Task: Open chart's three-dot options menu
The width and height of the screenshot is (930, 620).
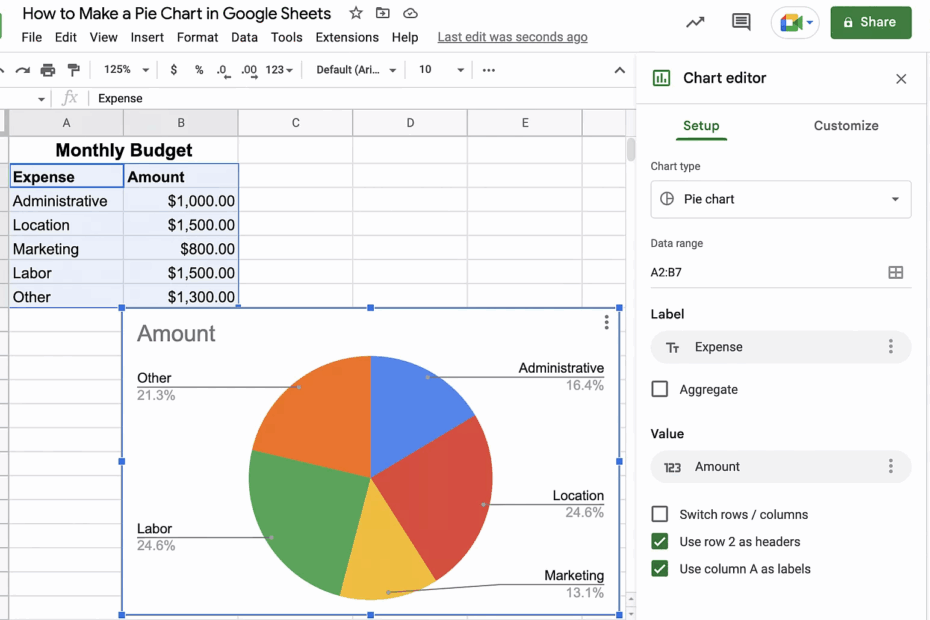Action: (606, 322)
